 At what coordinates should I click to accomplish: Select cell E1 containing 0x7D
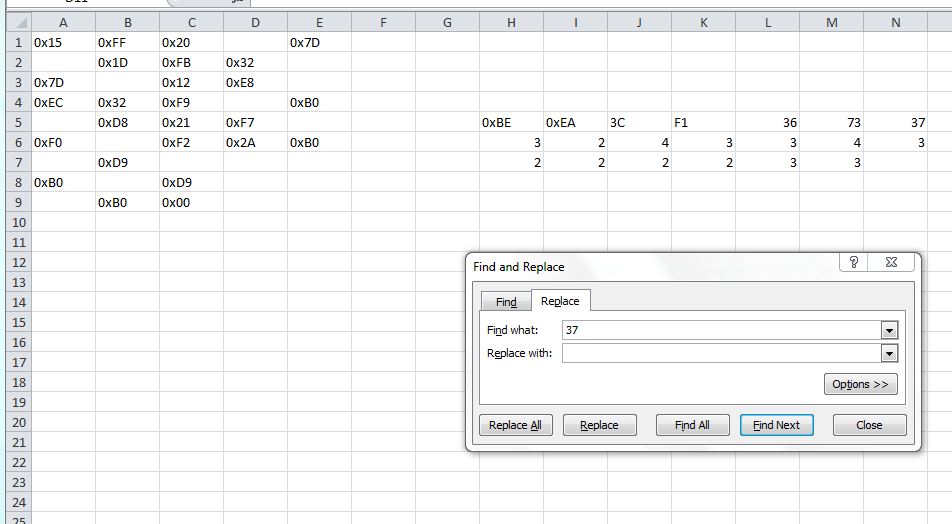[x=319, y=43]
